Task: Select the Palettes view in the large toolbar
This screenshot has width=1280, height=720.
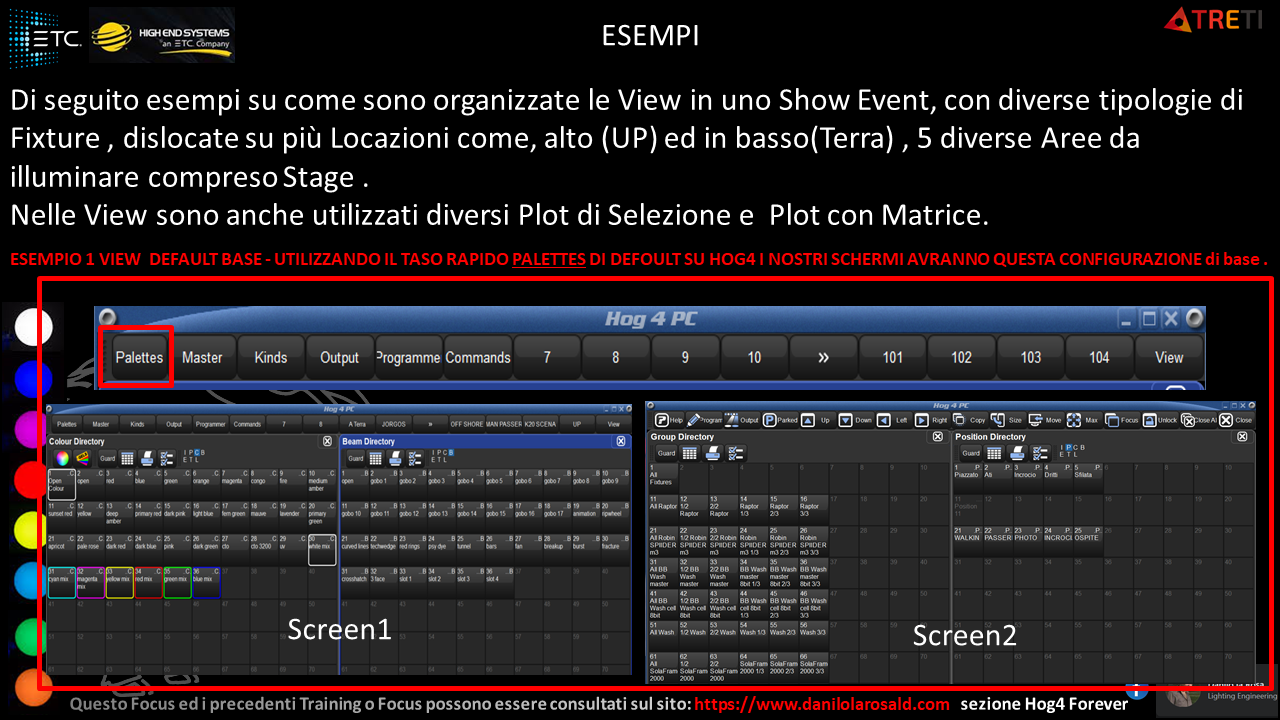Action: (x=139, y=357)
